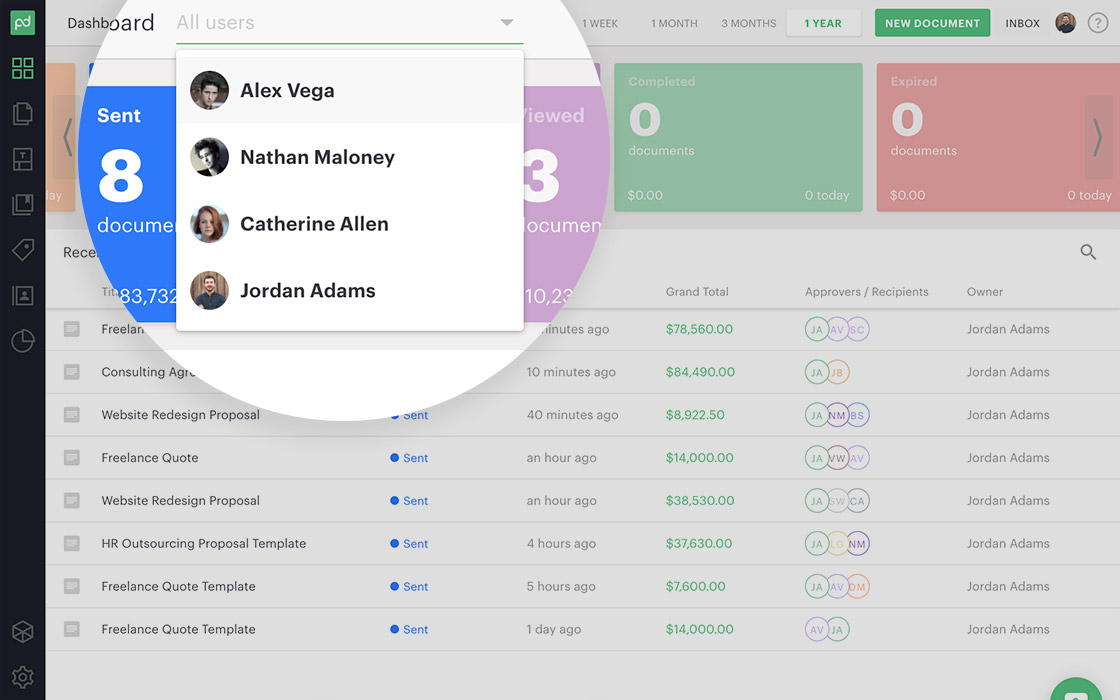Select Catherine Allen from users list
Image resolution: width=1120 pixels, height=700 pixels.
coord(349,224)
